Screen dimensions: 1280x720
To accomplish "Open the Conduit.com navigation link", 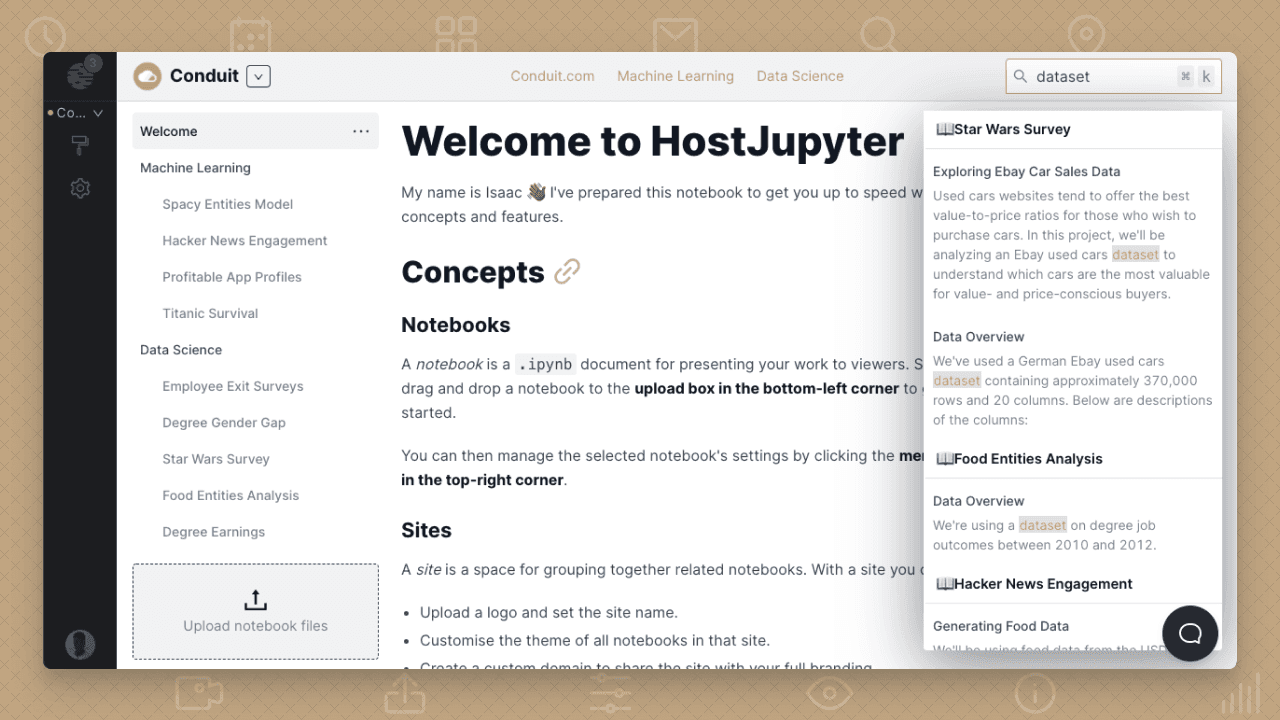I will pos(552,76).
